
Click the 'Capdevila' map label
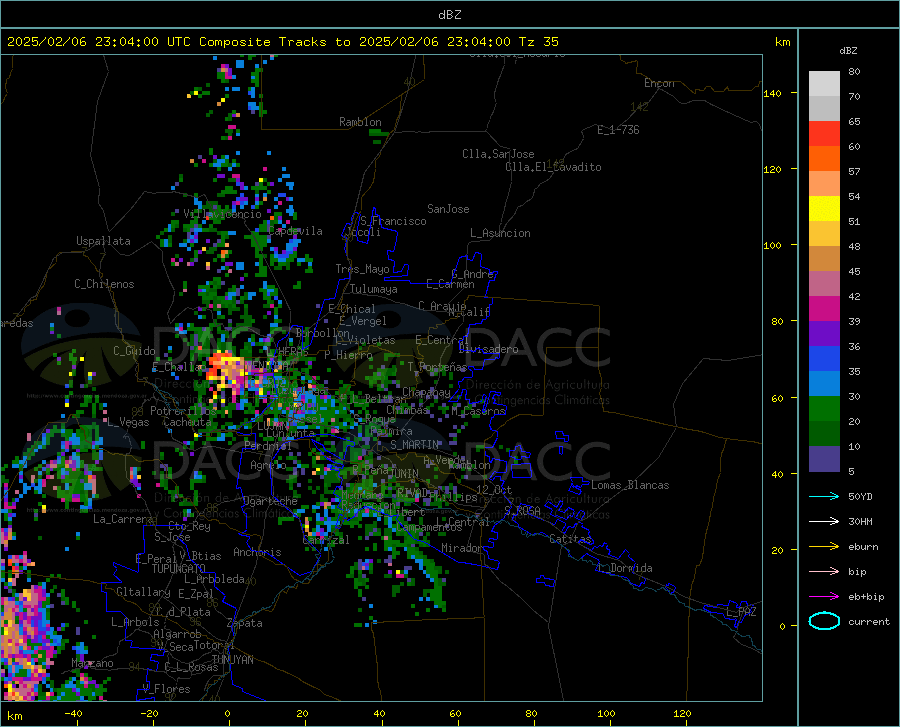296,231
